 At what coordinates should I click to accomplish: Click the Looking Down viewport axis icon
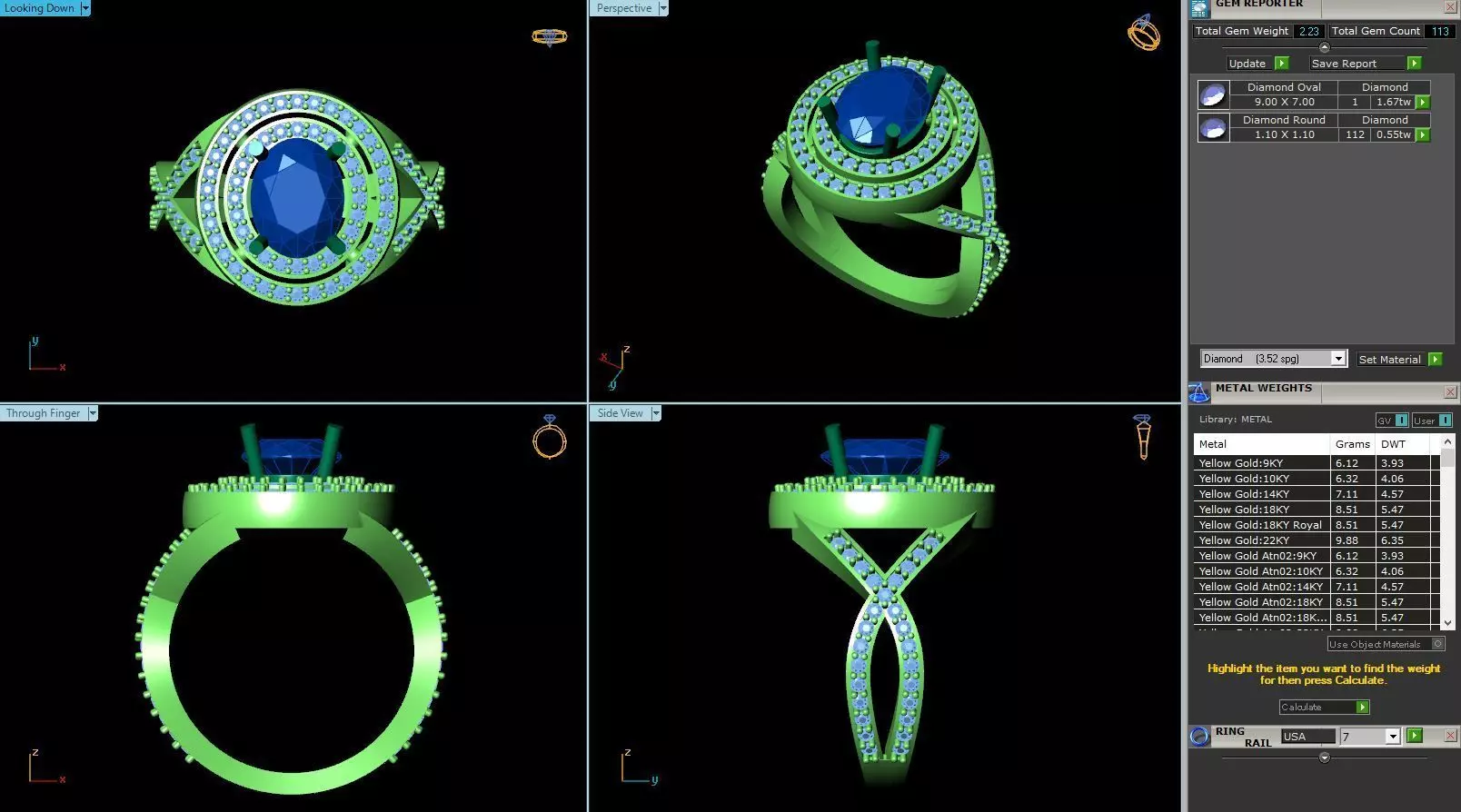point(45,354)
